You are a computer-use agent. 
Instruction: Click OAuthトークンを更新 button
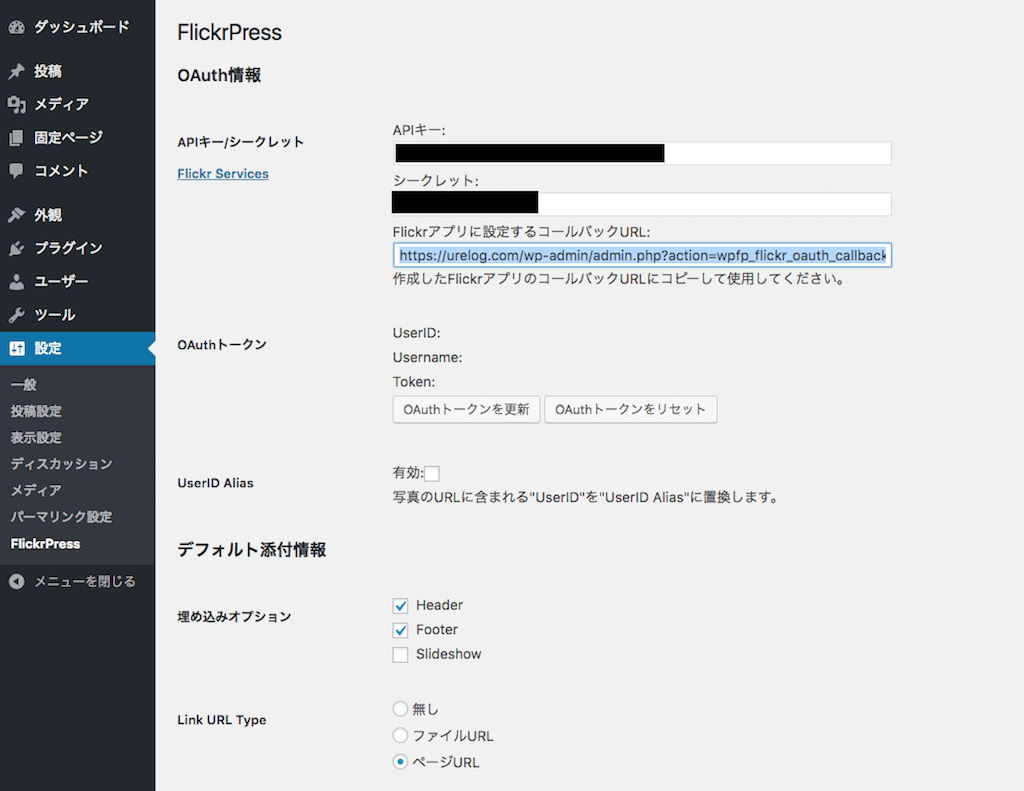tap(466, 410)
